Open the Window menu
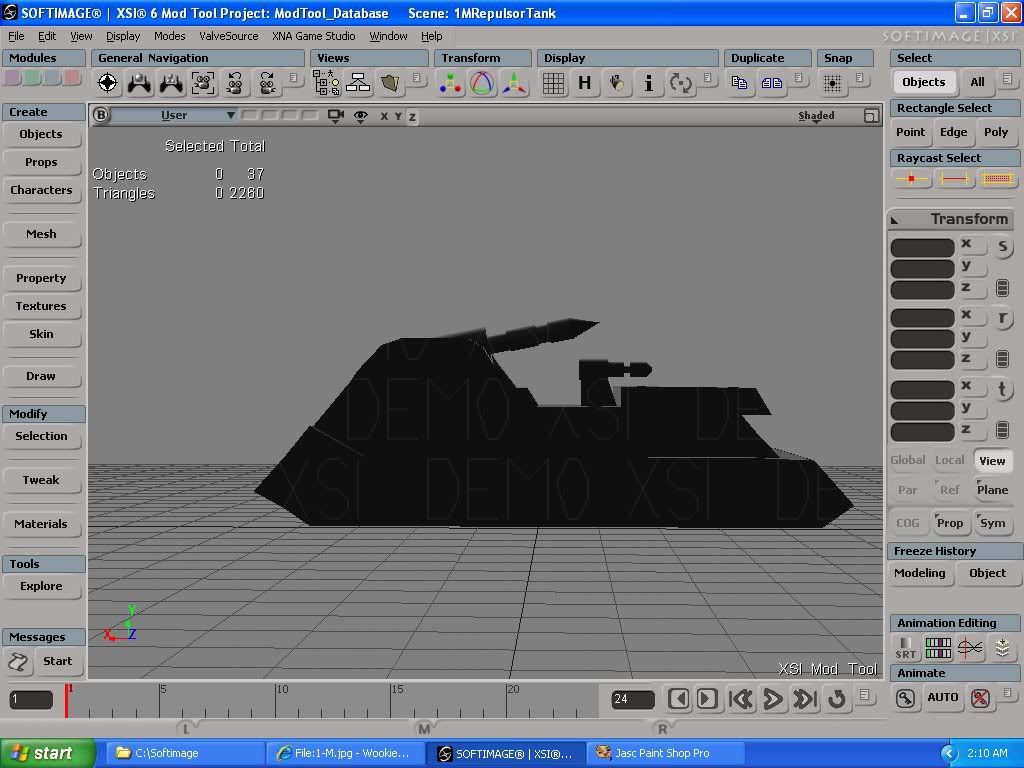Screen dimensions: 1024x768 pos(388,36)
